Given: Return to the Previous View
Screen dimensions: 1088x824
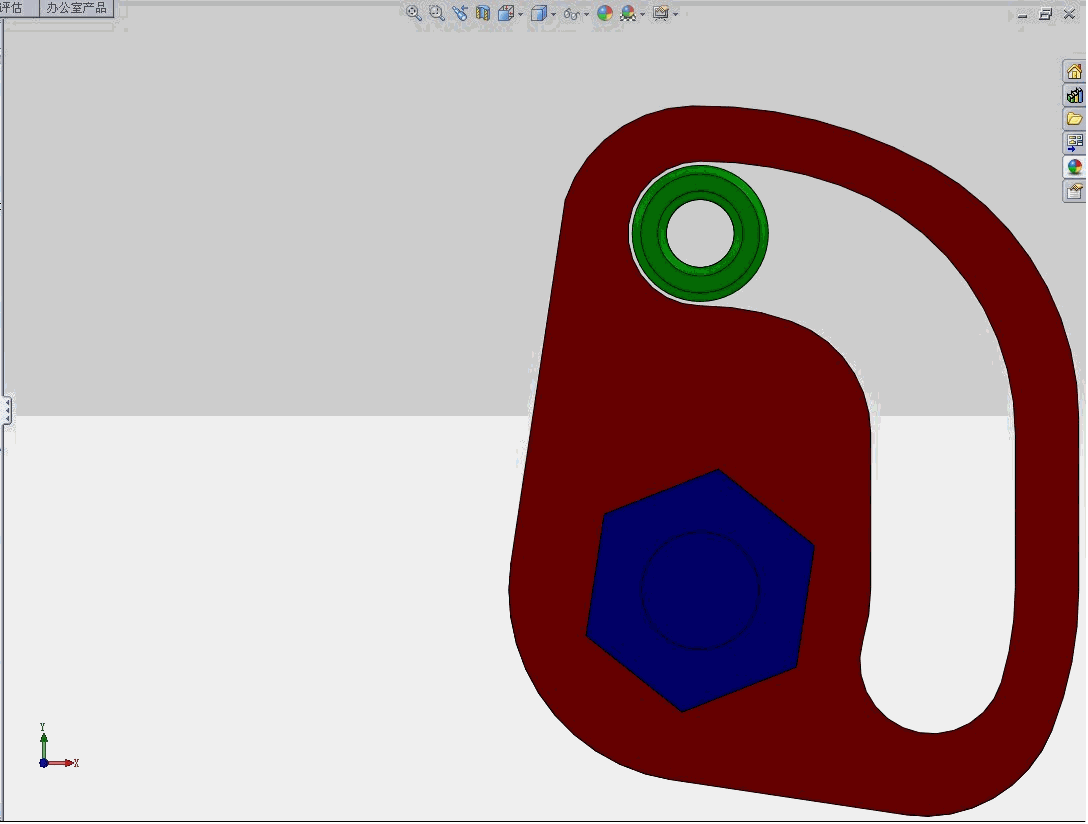Looking at the screenshot, I should click(459, 12).
